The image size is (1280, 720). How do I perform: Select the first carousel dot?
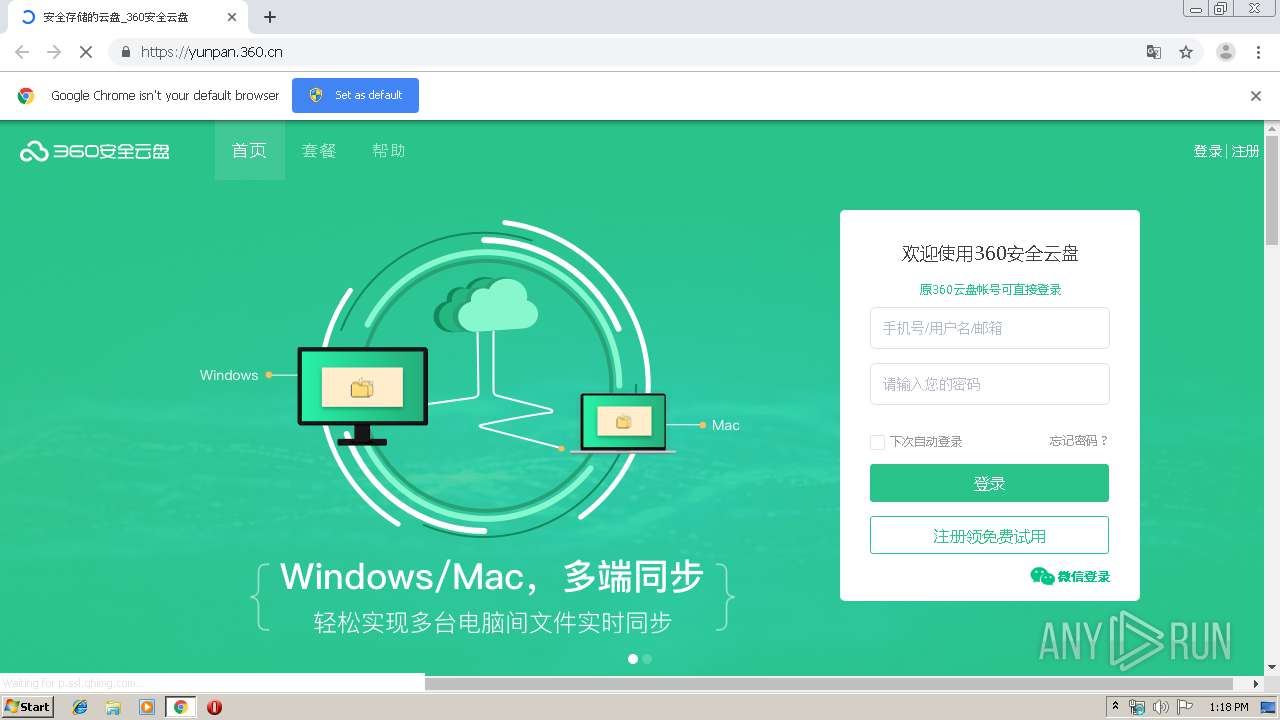632,659
